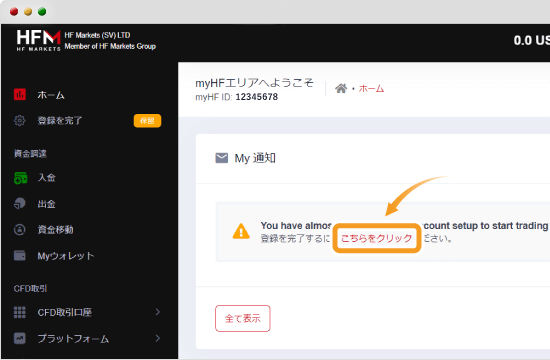Click the fund transfer icon beside 資金移動

click(x=20, y=229)
